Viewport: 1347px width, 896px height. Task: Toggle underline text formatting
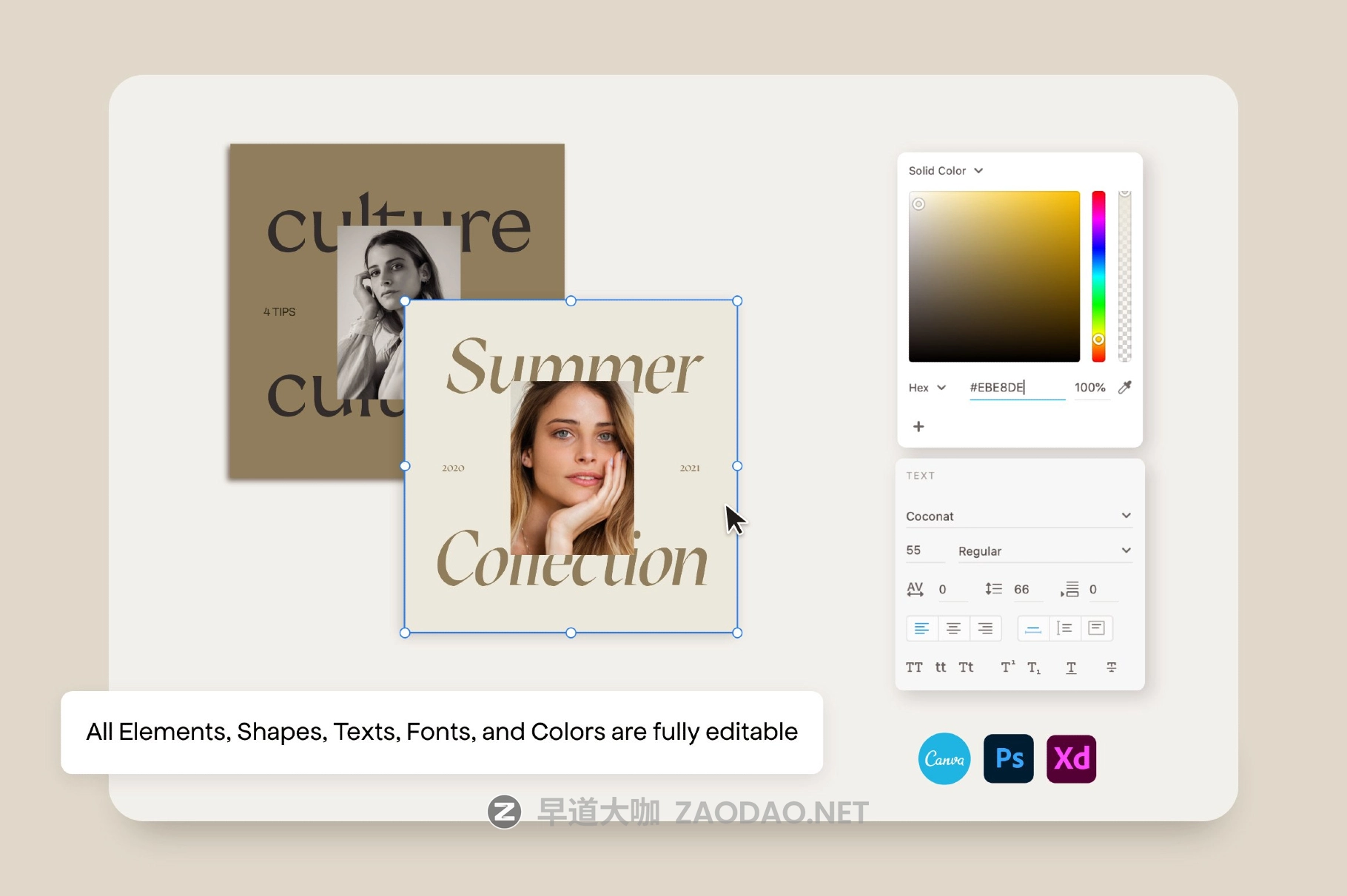pyautogui.click(x=1071, y=667)
